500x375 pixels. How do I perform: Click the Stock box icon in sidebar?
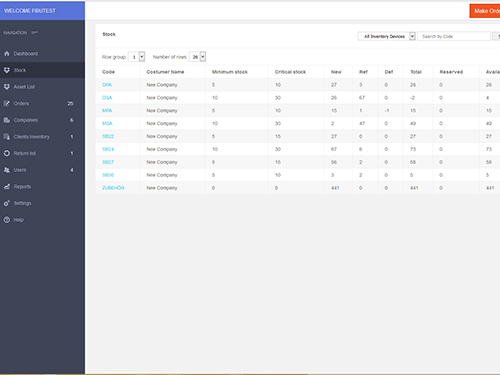[7, 70]
